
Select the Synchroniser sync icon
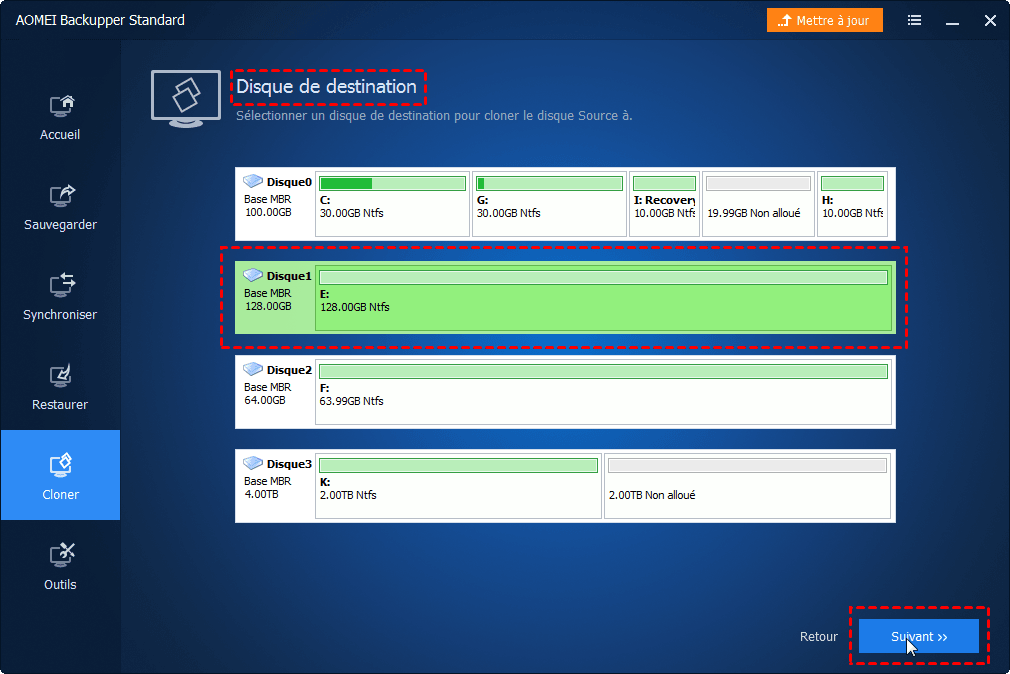click(x=62, y=285)
